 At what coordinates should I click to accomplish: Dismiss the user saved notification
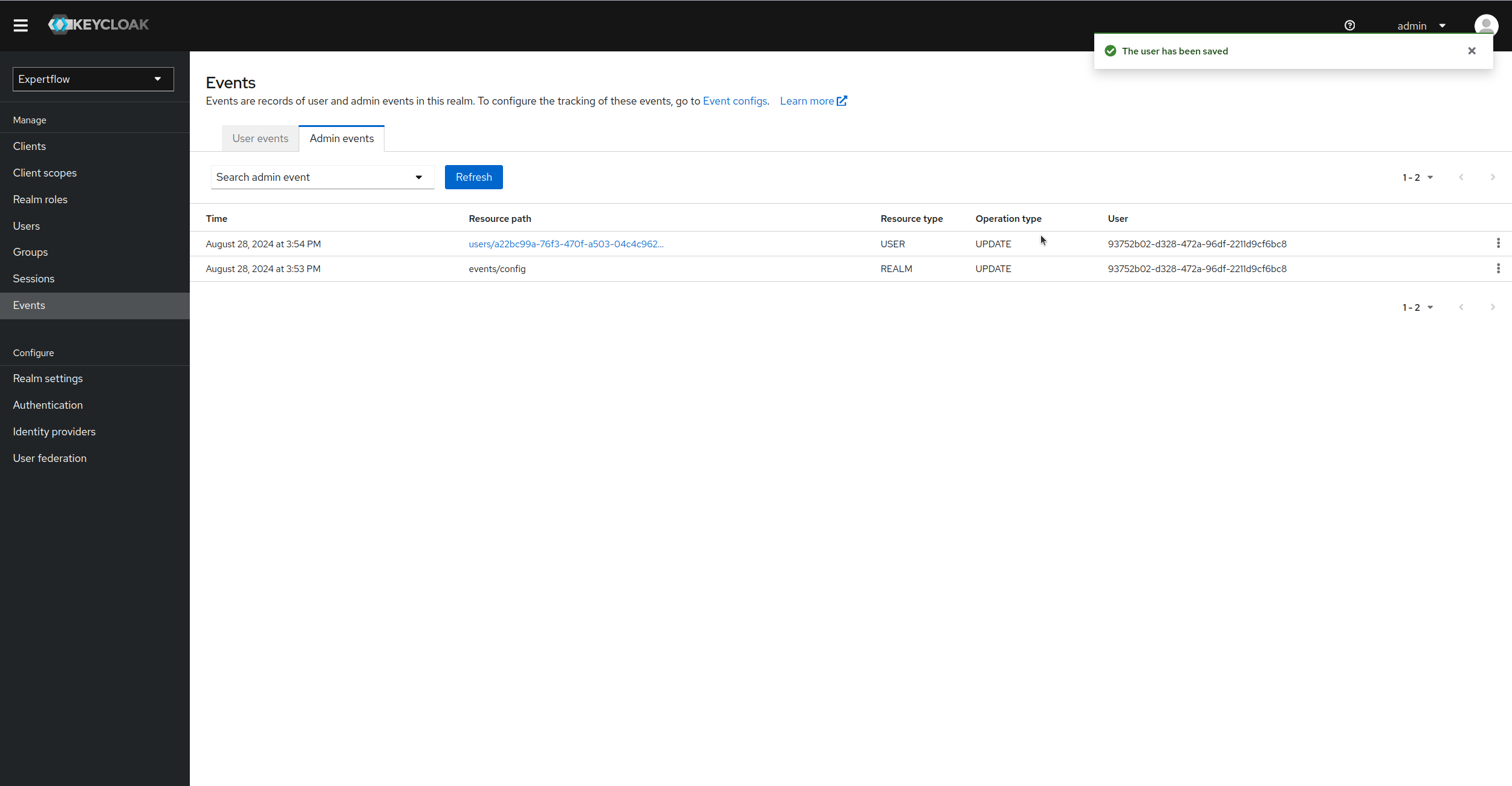click(1471, 51)
